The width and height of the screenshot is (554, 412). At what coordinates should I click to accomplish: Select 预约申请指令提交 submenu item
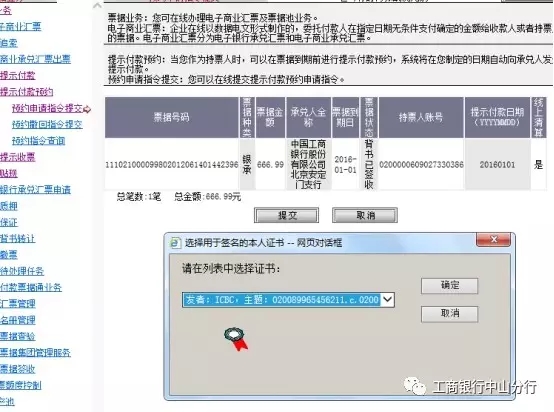[x=47, y=108]
